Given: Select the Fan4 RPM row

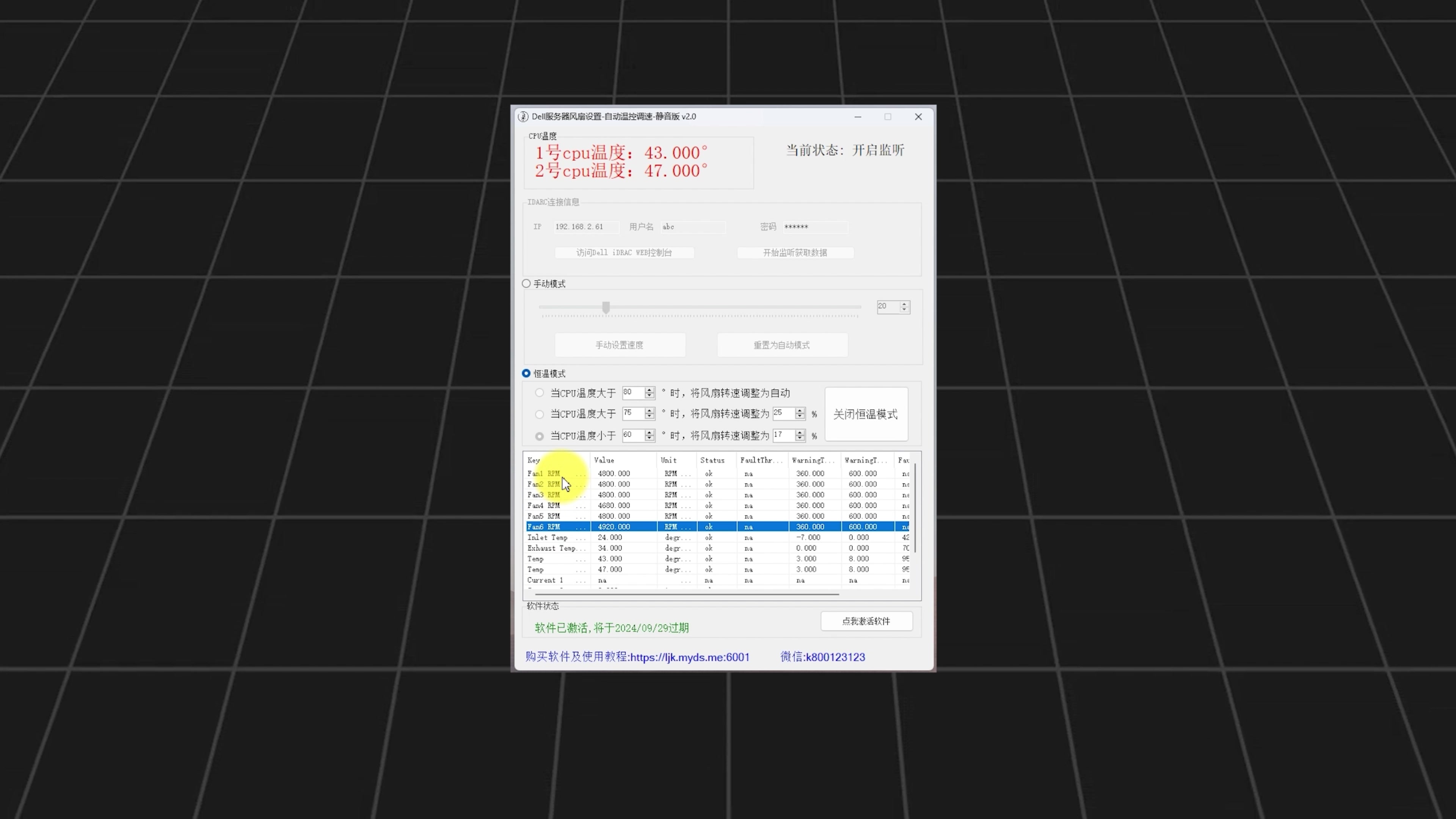Looking at the screenshot, I should (x=718, y=506).
